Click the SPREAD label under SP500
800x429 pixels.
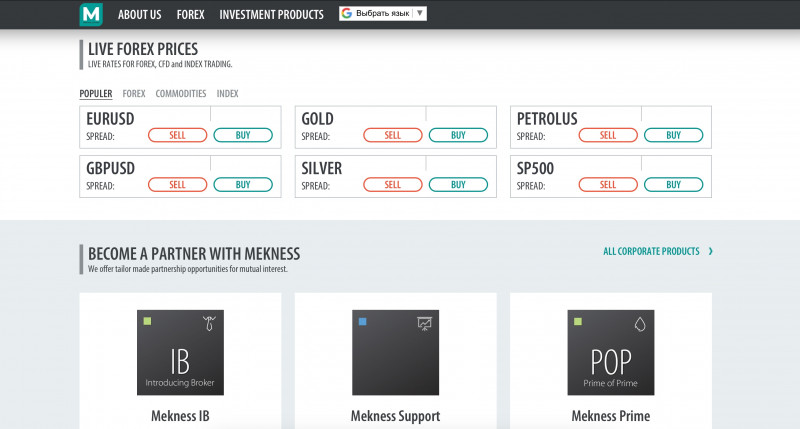(531, 186)
